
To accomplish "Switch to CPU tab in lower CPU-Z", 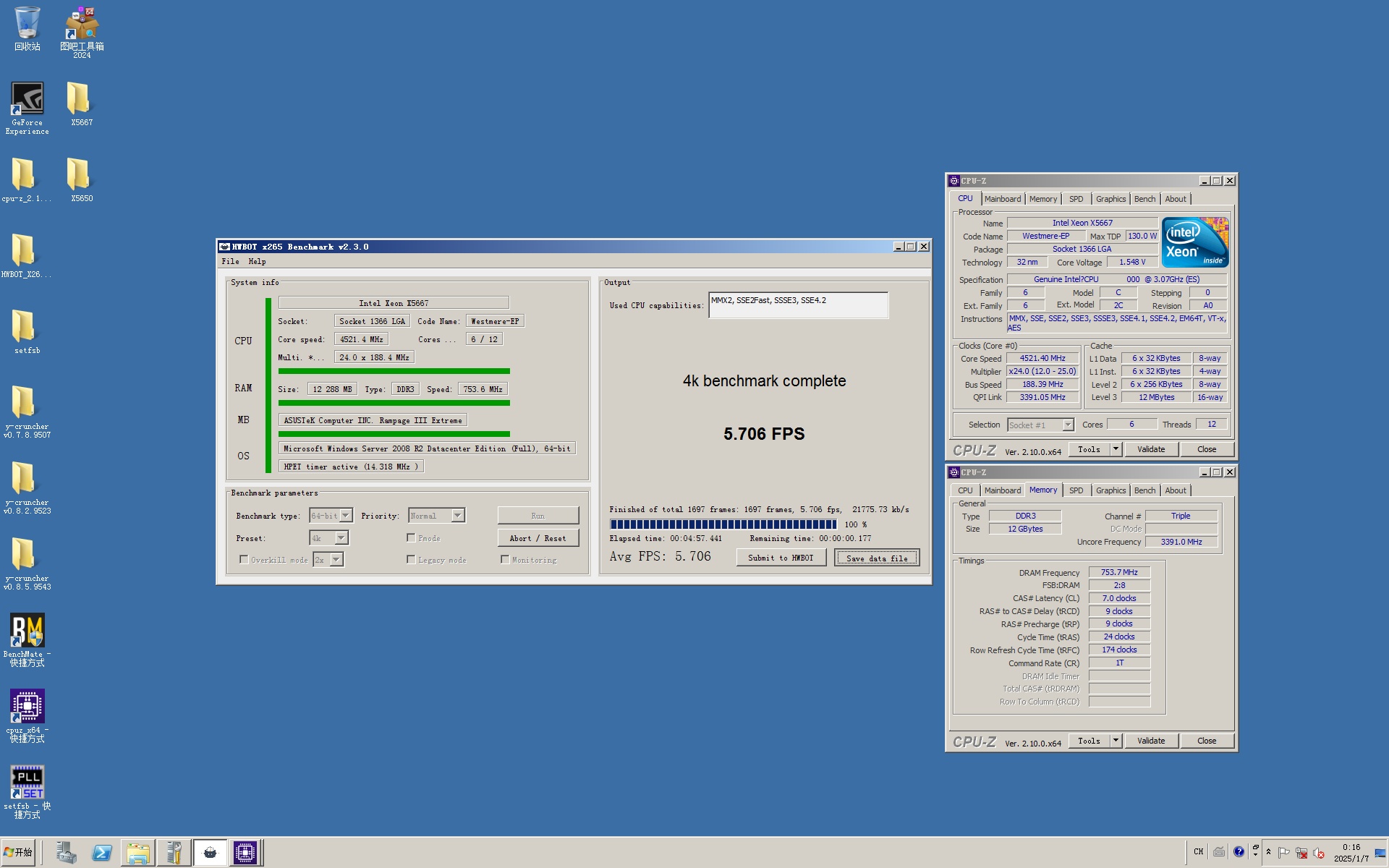I will (965, 490).
